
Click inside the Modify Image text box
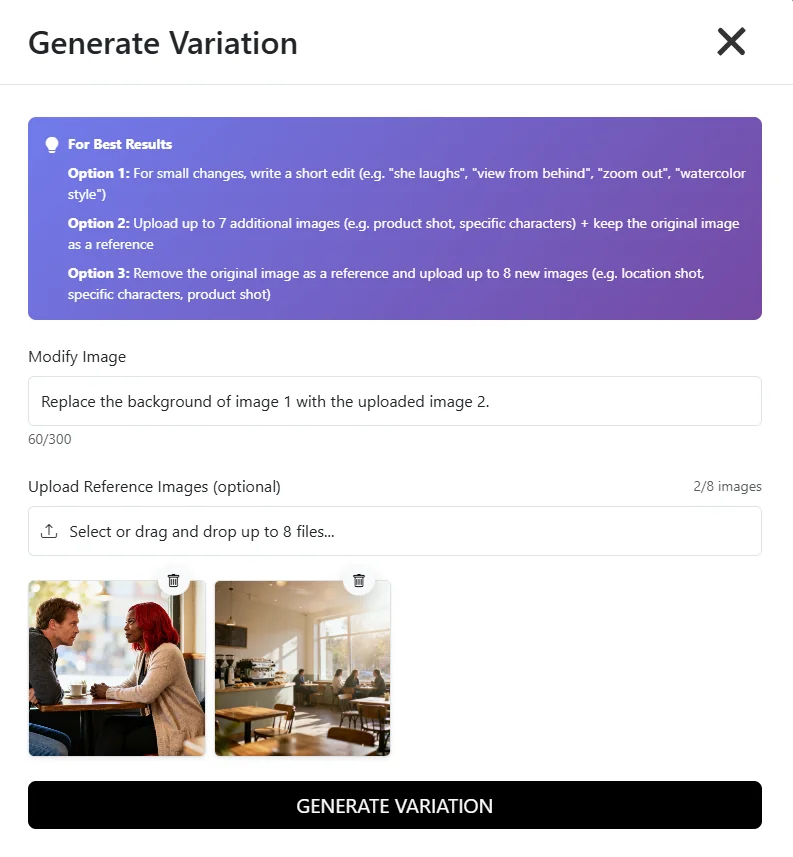tap(396, 401)
